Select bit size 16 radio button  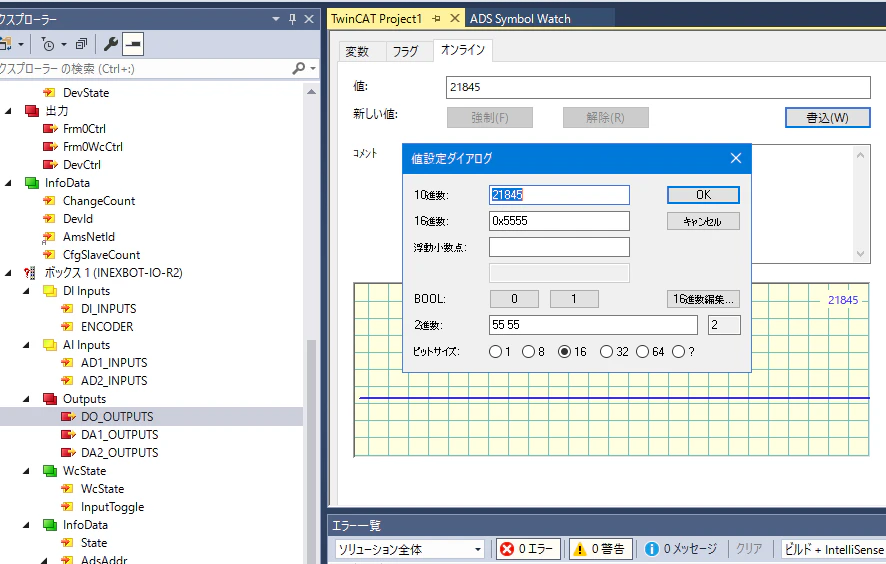(x=564, y=352)
